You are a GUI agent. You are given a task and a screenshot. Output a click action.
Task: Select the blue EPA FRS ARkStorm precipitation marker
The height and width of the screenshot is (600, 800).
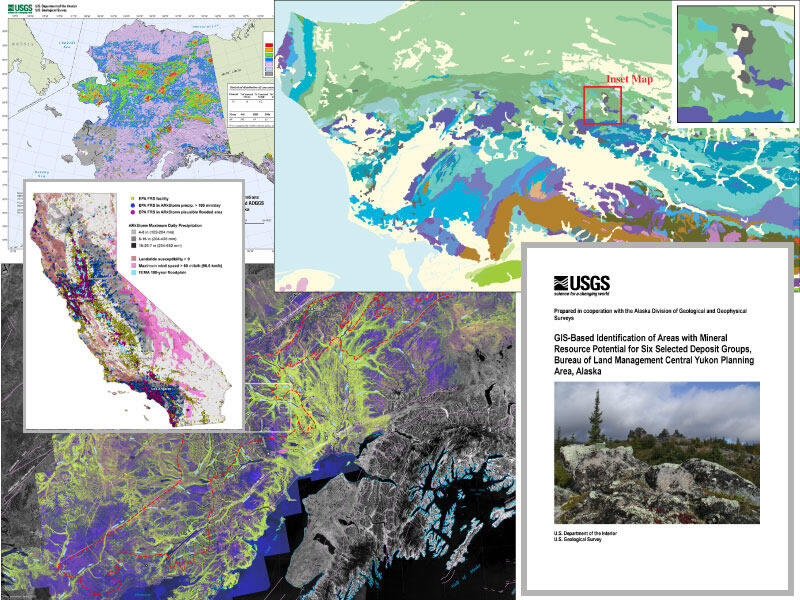click(x=132, y=206)
